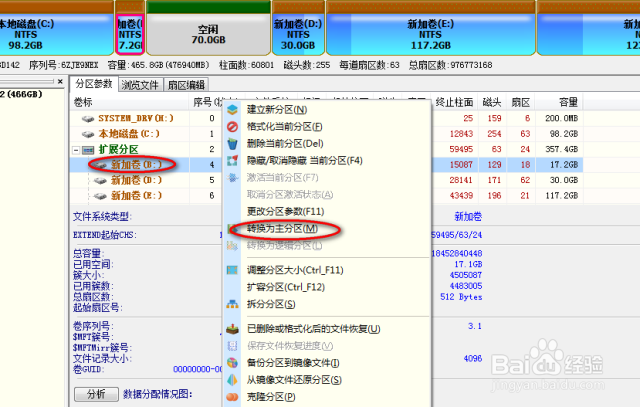The image size is (640, 407).
Task: Click the restore from image icon
Action: tap(232, 380)
